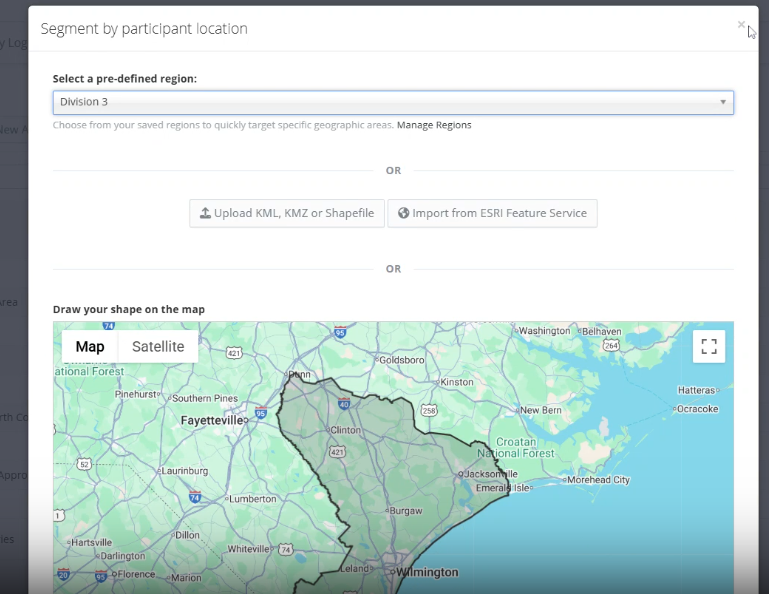Click the globe icon for ESRI Feature Service import

404,213
